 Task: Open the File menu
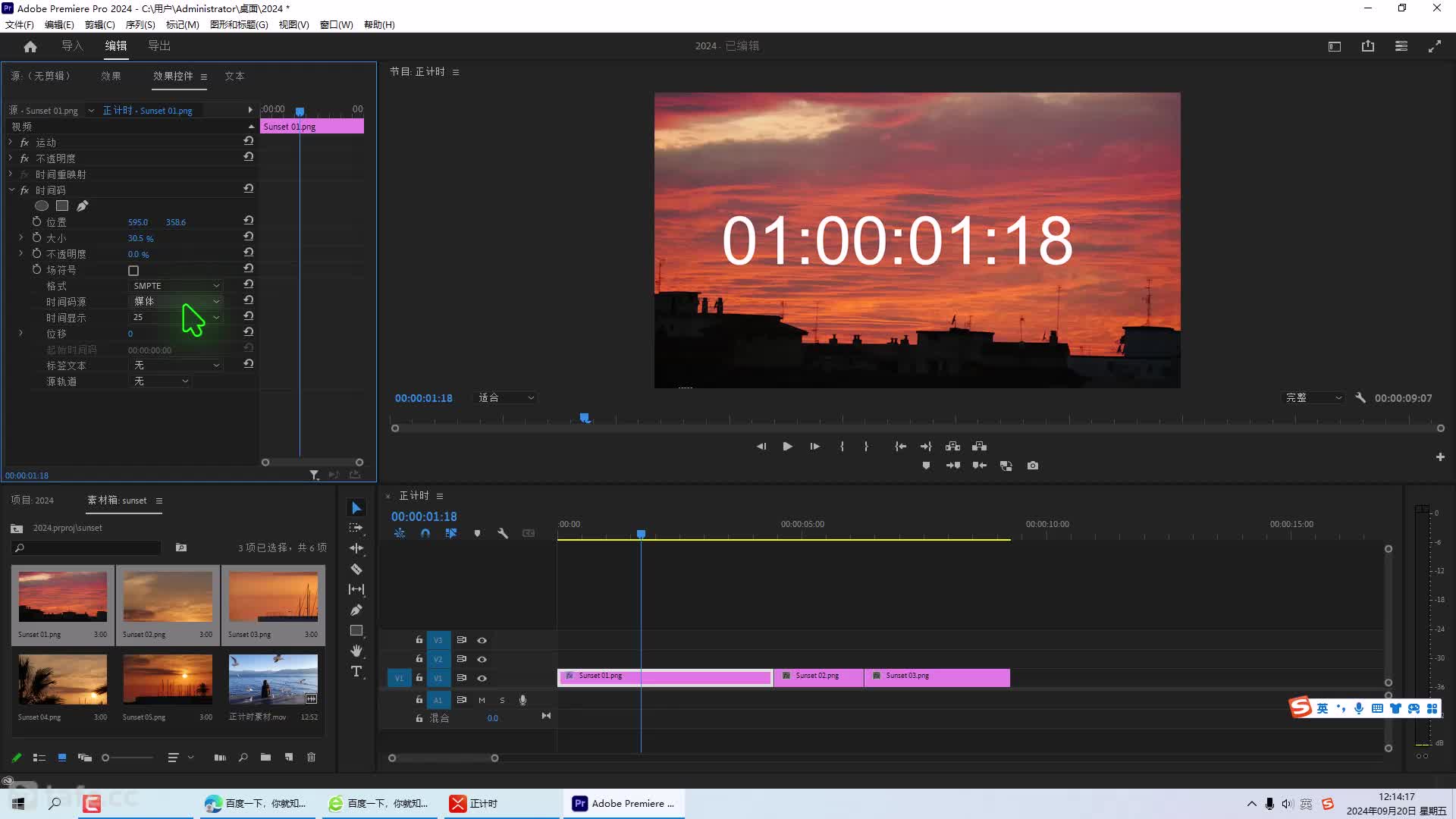20,24
